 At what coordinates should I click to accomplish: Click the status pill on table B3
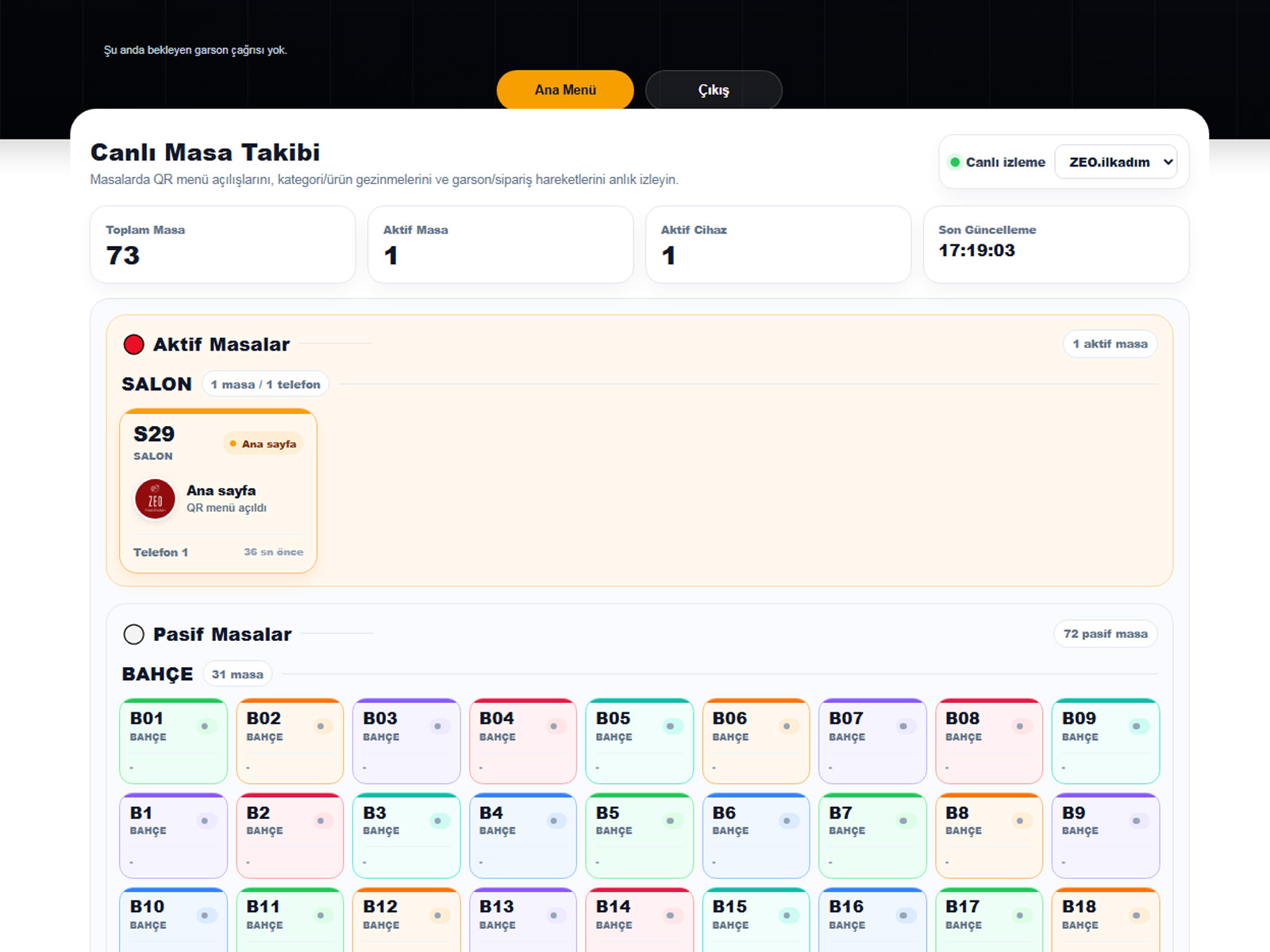coord(437,820)
